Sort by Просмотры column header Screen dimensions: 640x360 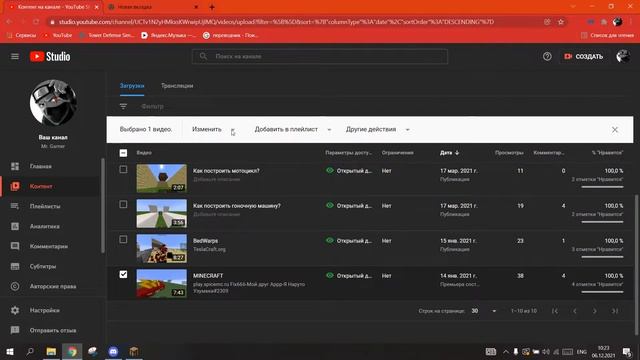point(509,153)
